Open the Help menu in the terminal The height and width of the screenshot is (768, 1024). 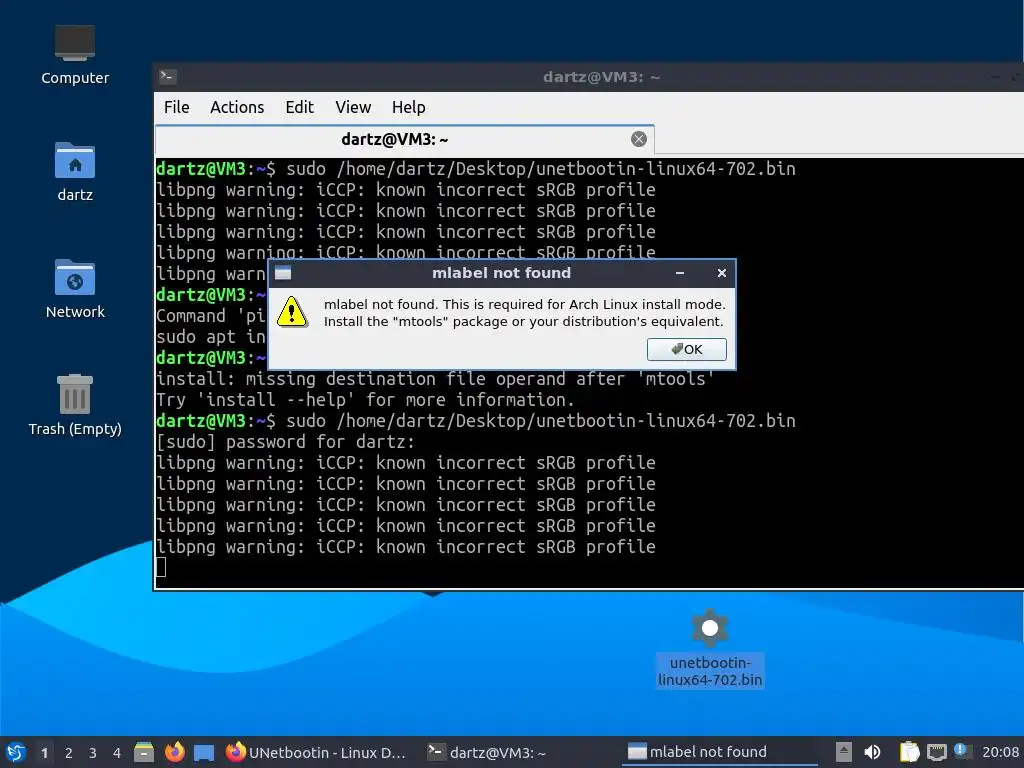coord(409,107)
